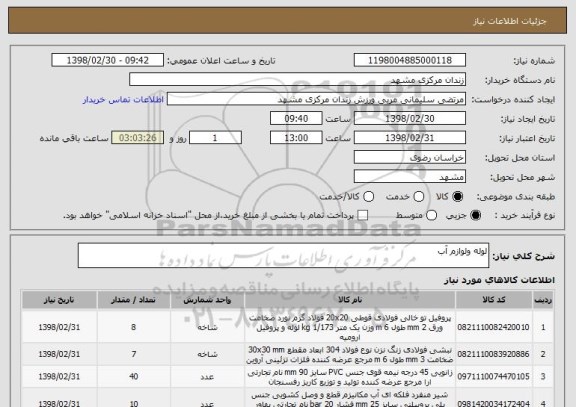Open the اطلاعات تماس خریدار link
Screen dimensions: 576x407
[123, 100]
